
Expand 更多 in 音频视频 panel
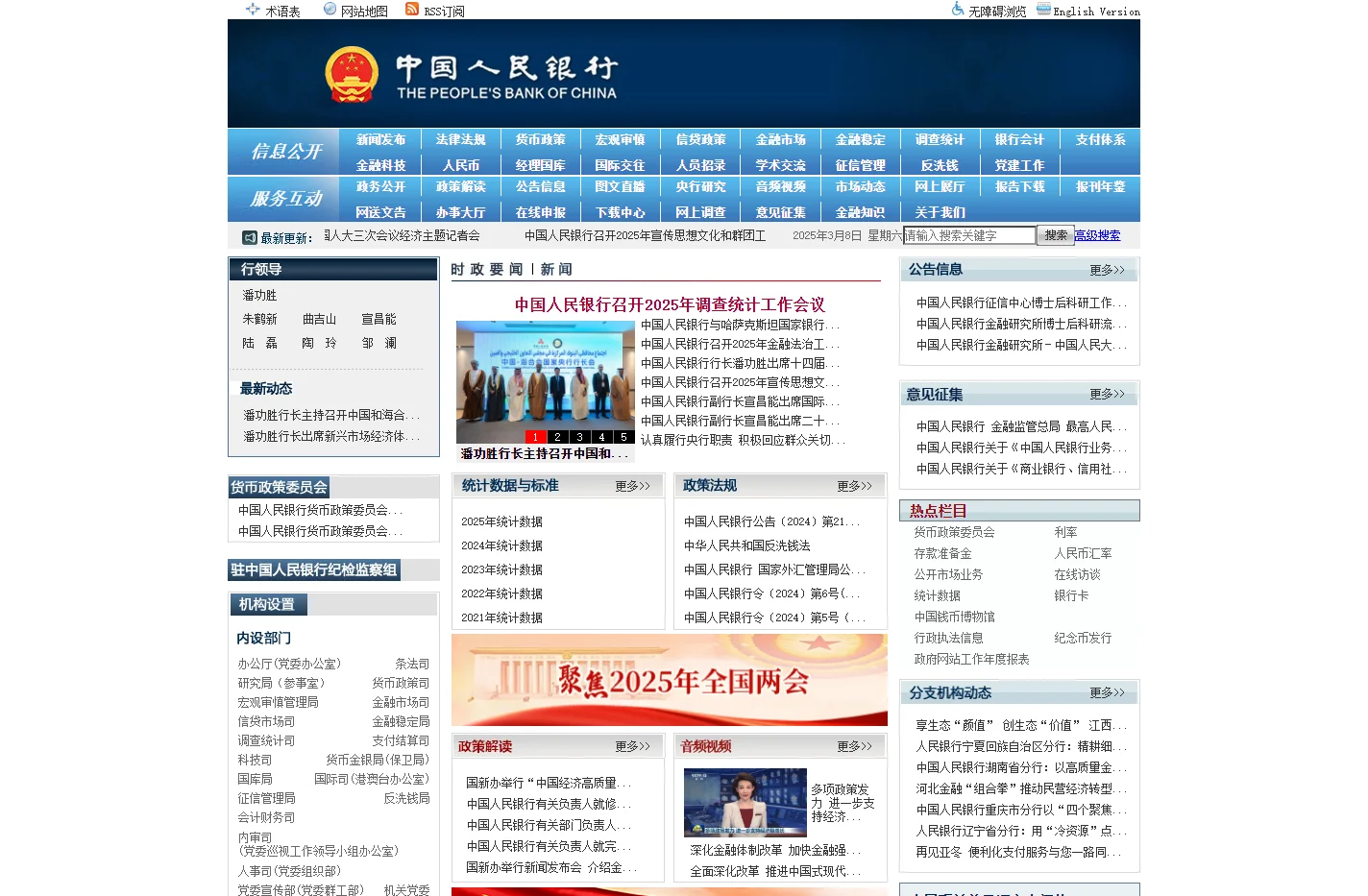coord(854,746)
